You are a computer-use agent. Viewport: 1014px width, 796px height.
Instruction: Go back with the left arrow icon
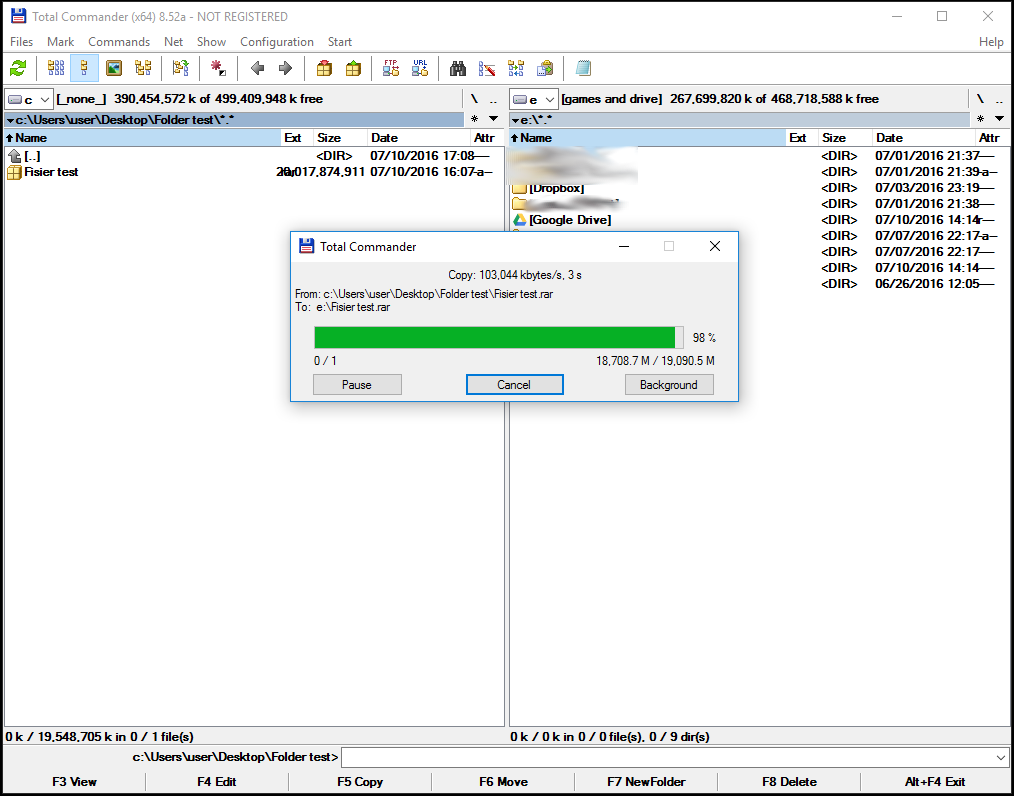point(257,68)
